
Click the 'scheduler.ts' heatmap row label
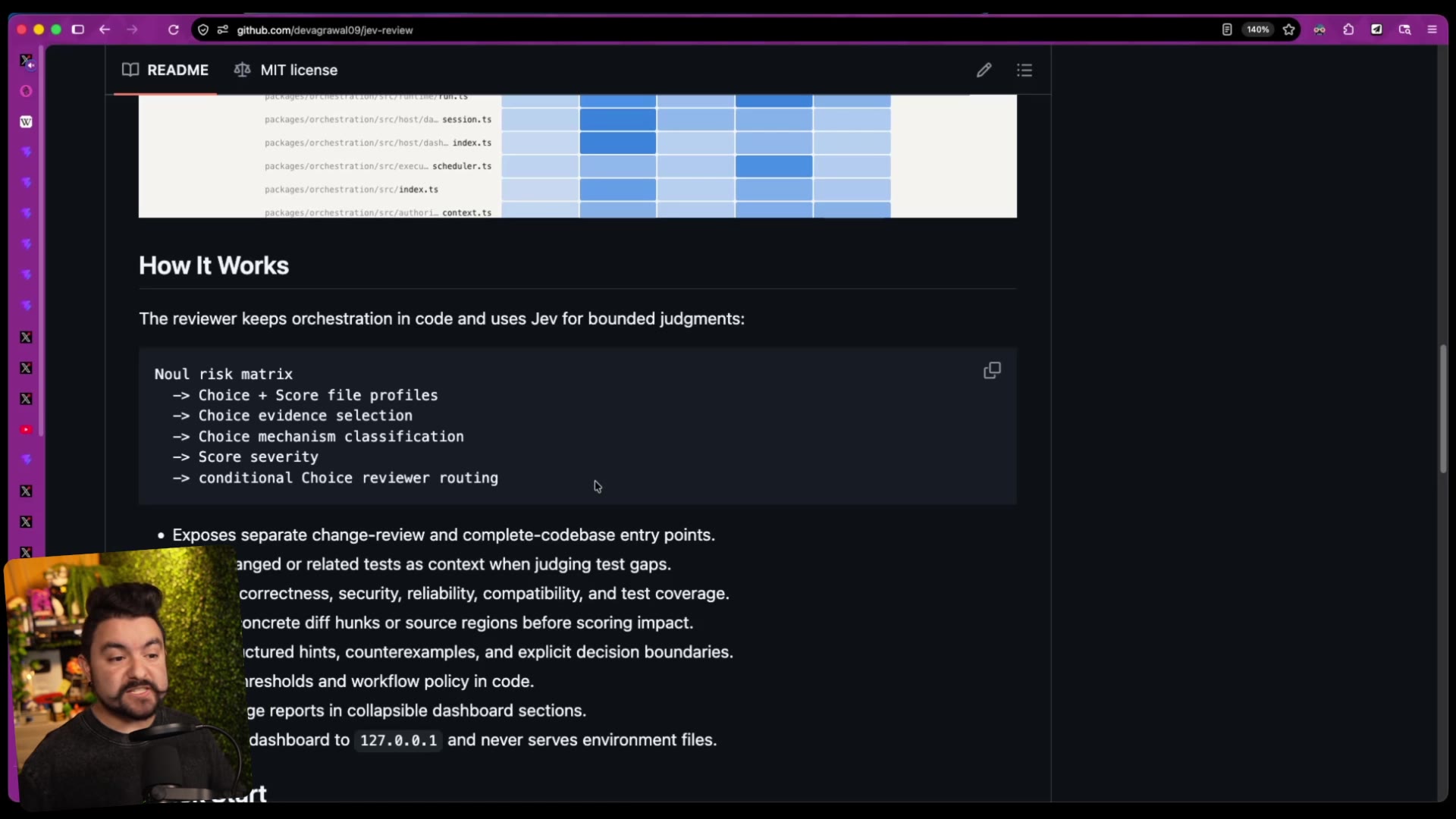click(462, 166)
